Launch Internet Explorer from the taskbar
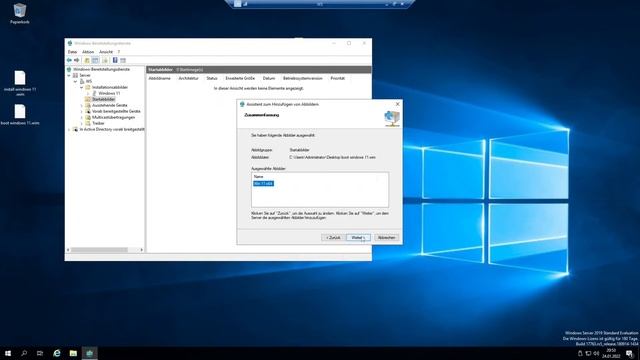Image resolution: width=640 pixels, height=360 pixels. (x=57, y=353)
